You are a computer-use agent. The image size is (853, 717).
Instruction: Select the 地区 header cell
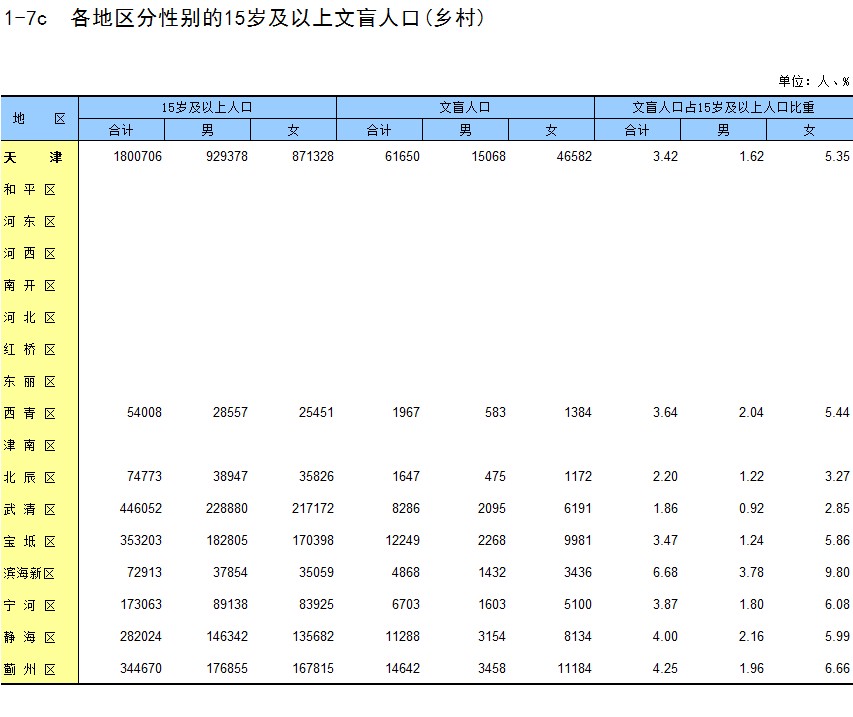coord(39,119)
